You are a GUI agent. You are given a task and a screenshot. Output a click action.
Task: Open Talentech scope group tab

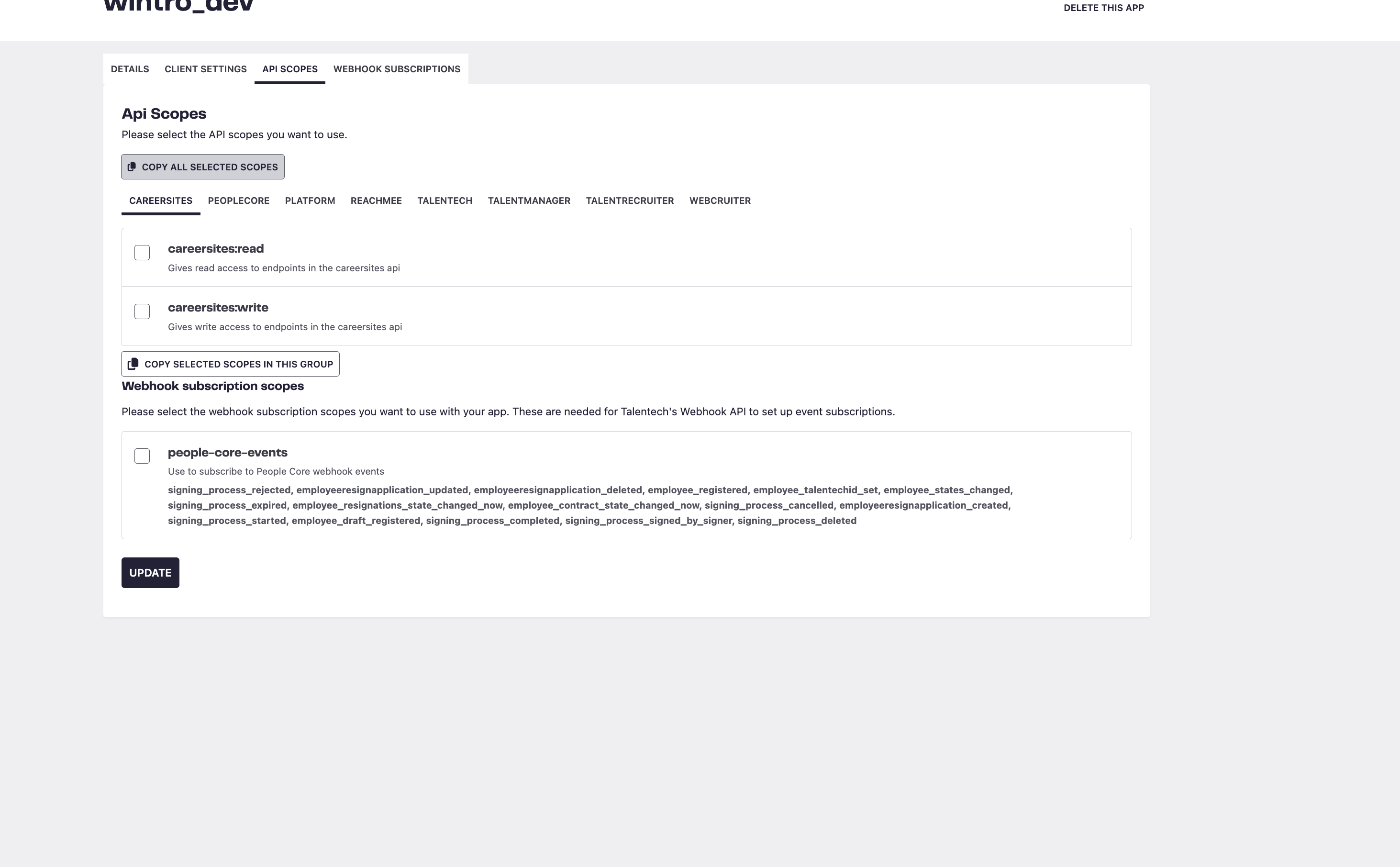coord(445,200)
